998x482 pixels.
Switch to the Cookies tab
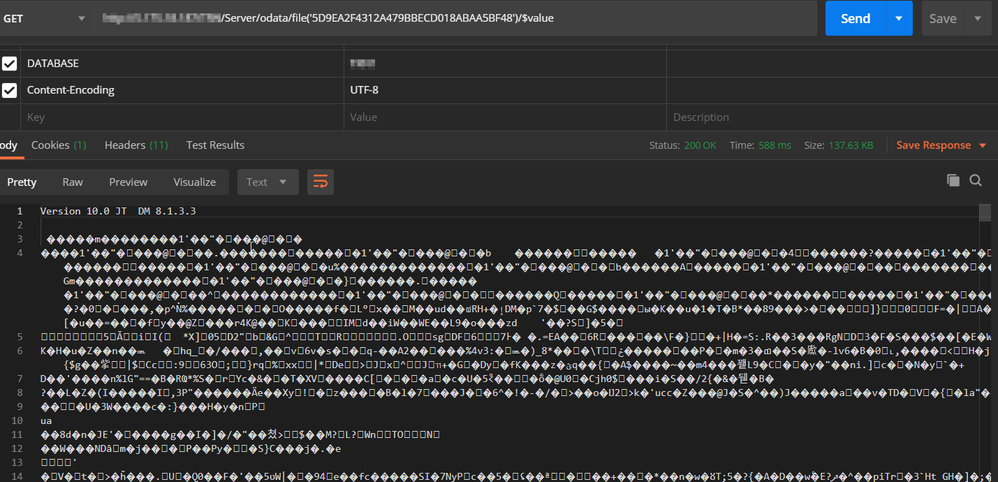[x=58, y=145]
